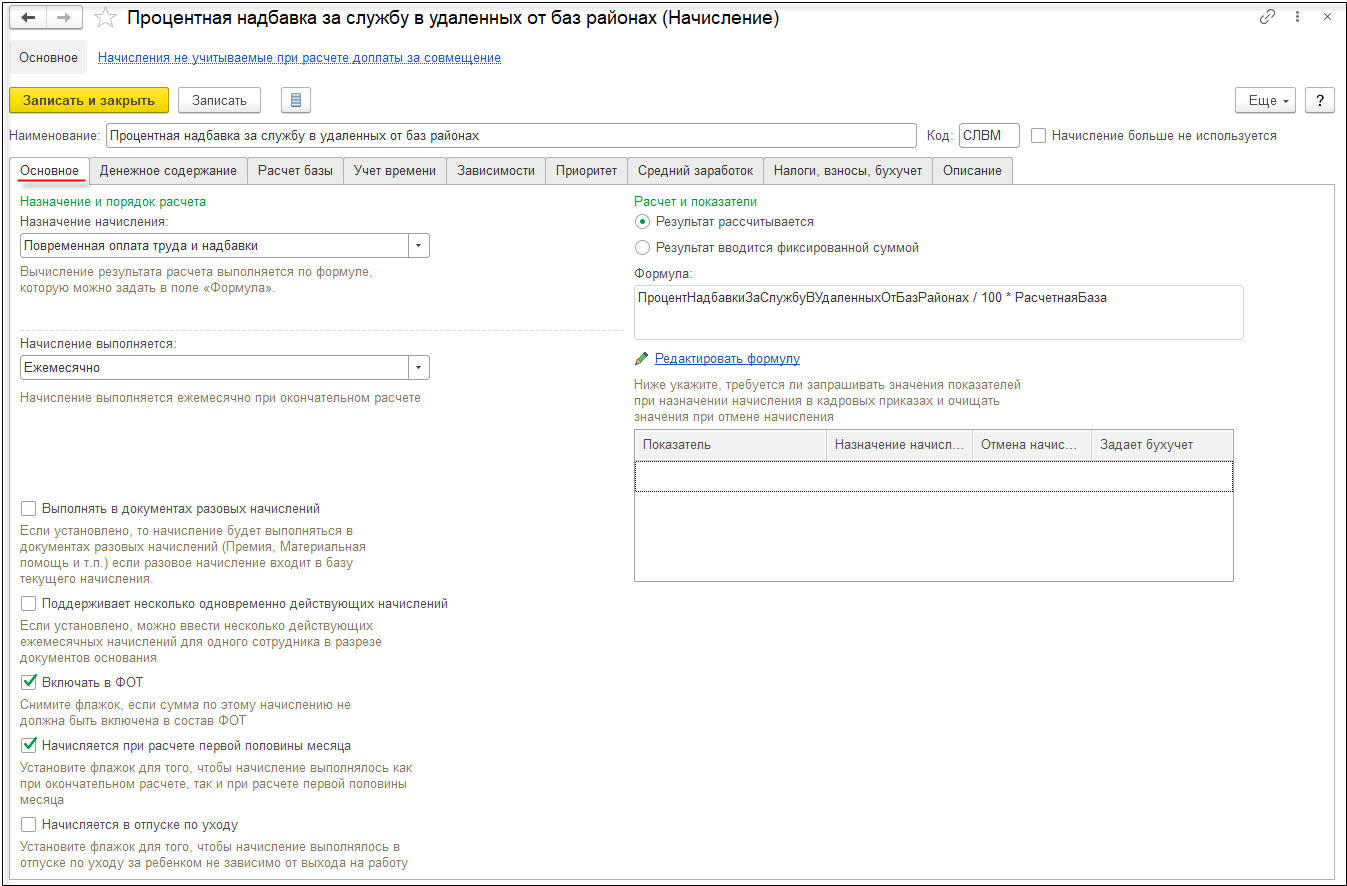Click the pencil icon beside Редактировать формулу
Screen dimensions: 1347x886
pyautogui.click(x=641, y=359)
